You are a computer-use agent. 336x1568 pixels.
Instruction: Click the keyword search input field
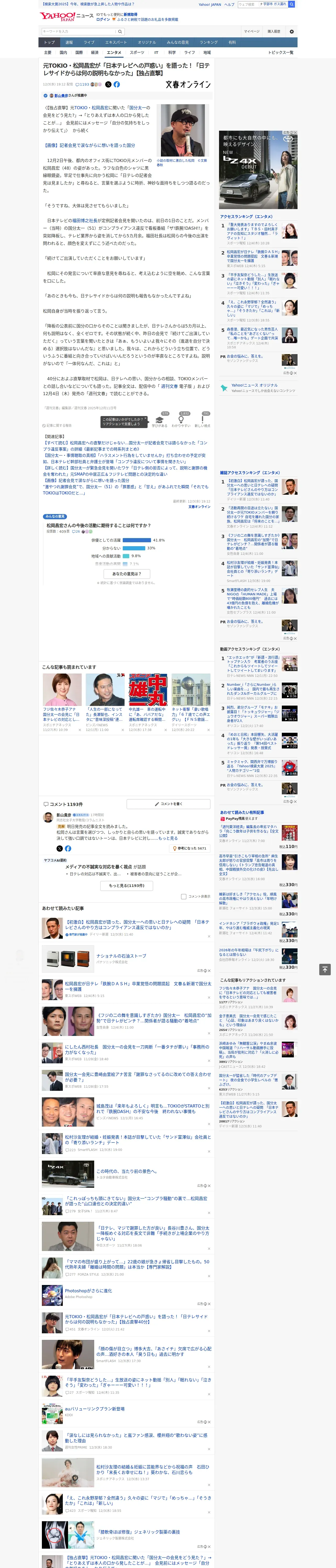pyautogui.click(x=79, y=31)
